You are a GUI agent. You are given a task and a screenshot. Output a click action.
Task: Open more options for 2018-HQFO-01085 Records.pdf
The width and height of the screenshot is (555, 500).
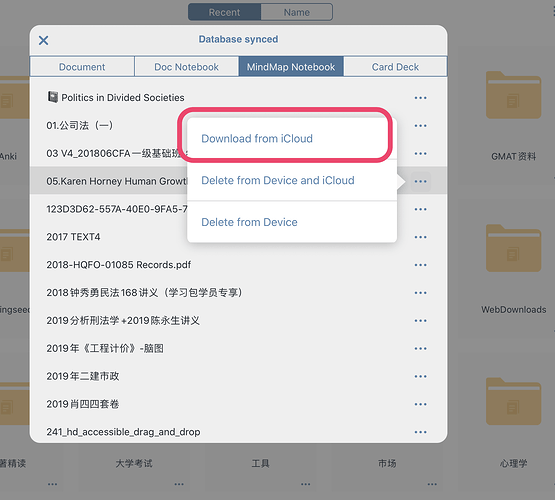[x=420, y=265]
